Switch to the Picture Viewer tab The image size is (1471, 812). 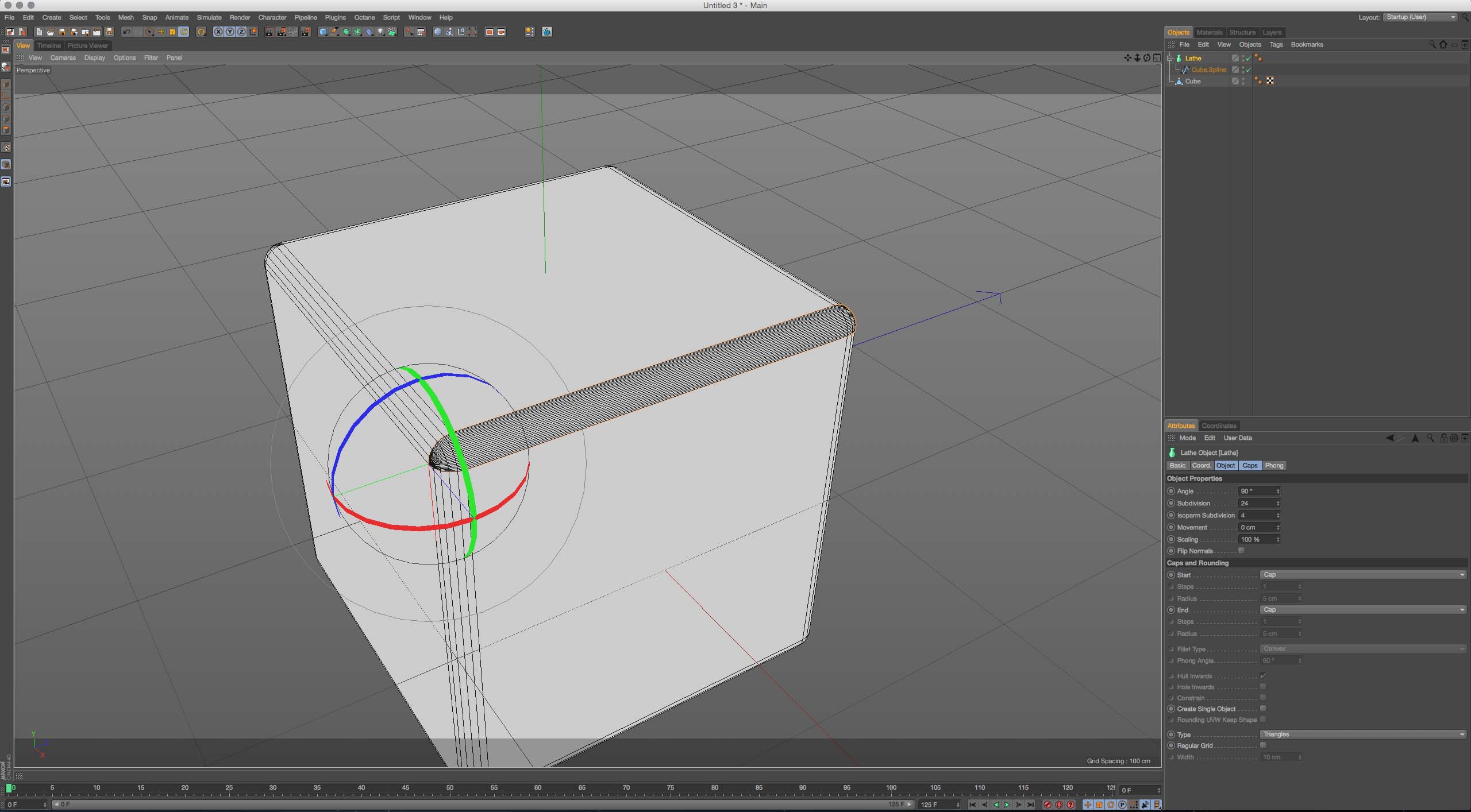click(88, 46)
